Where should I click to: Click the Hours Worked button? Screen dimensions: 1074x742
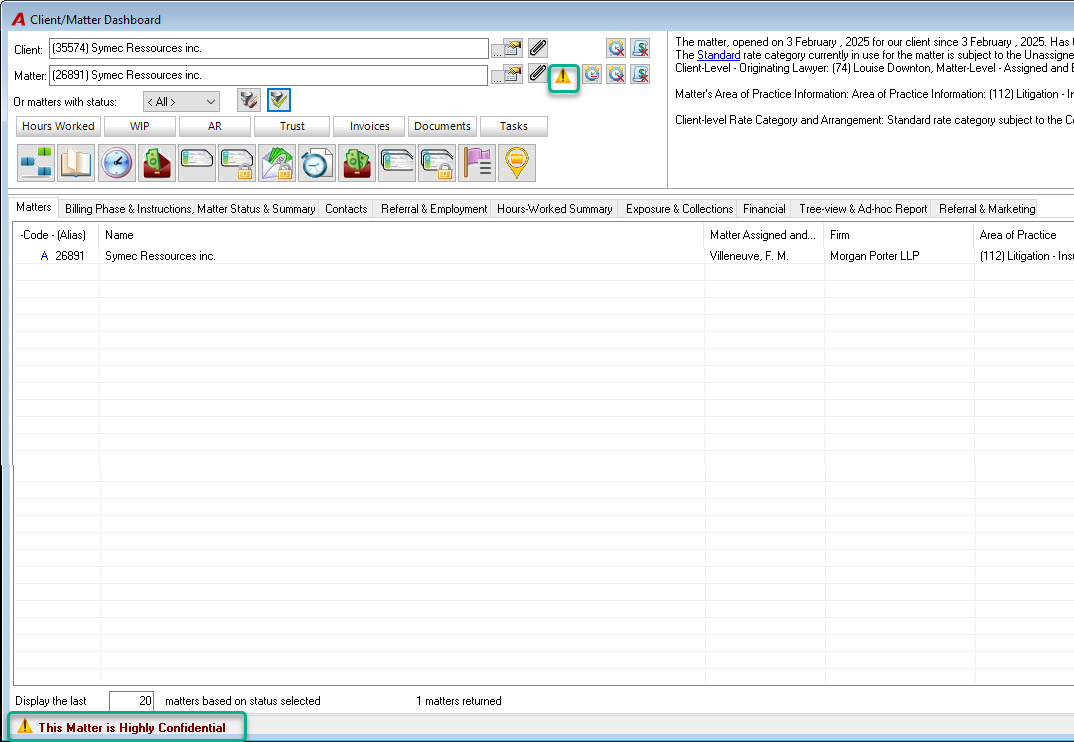point(58,126)
